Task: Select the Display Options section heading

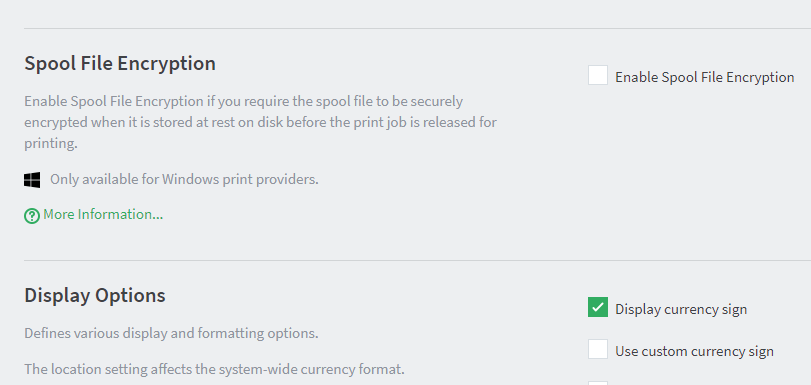Action: tap(95, 295)
